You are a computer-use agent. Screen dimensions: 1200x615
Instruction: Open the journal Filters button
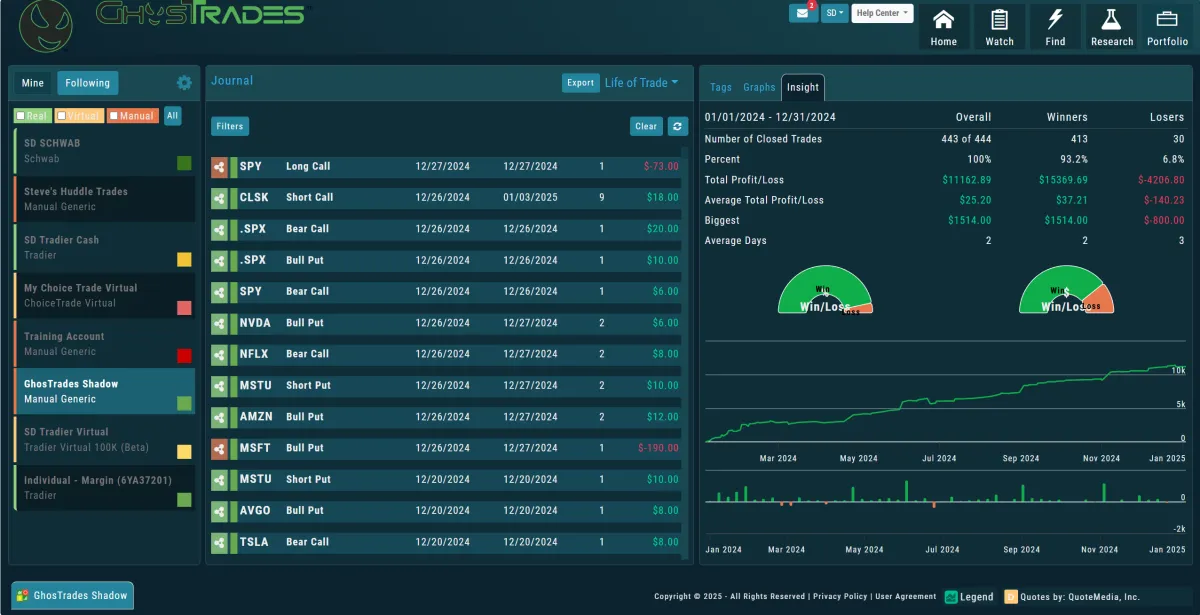[x=230, y=126]
